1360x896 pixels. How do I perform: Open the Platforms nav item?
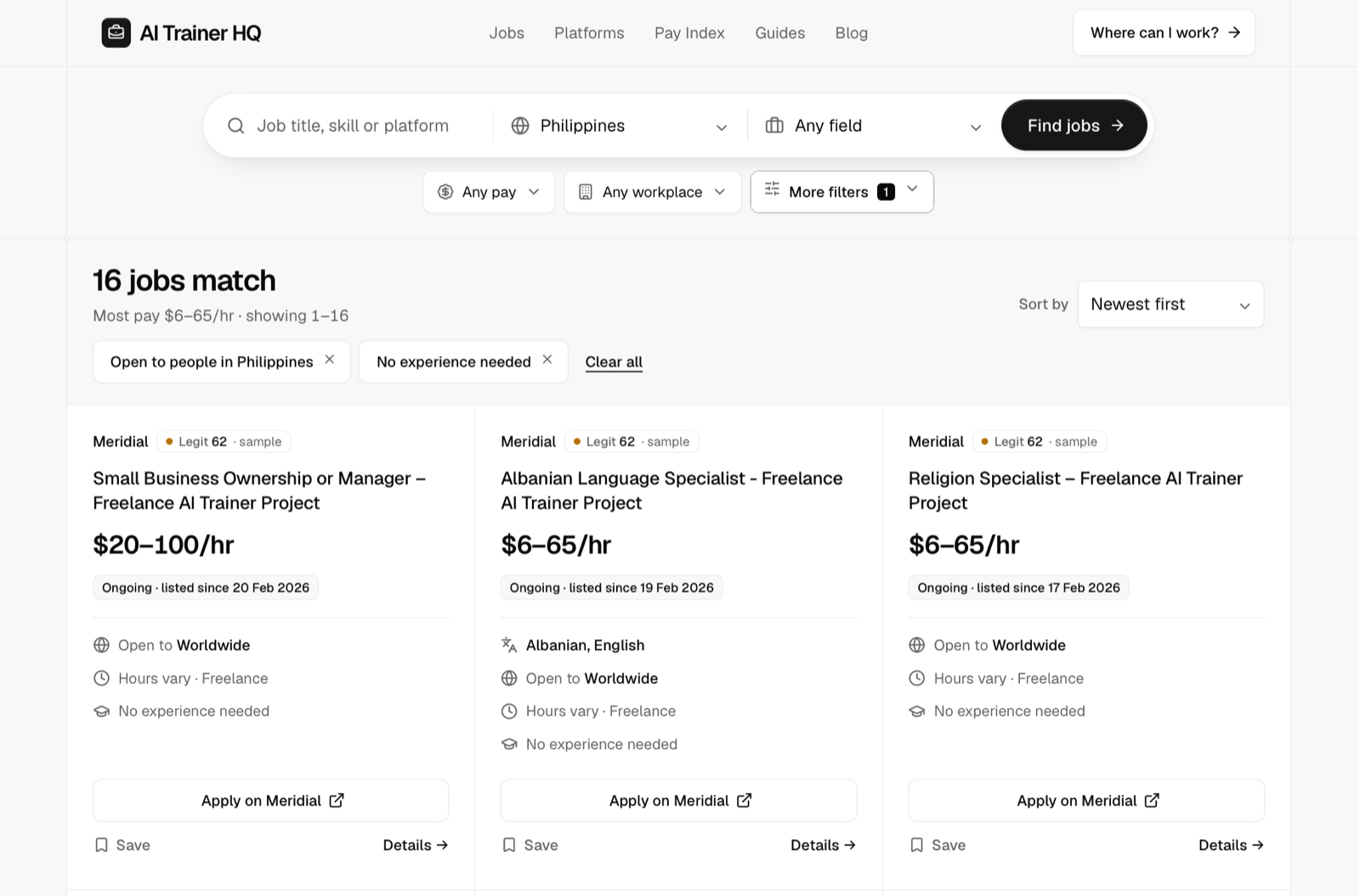pyautogui.click(x=589, y=33)
